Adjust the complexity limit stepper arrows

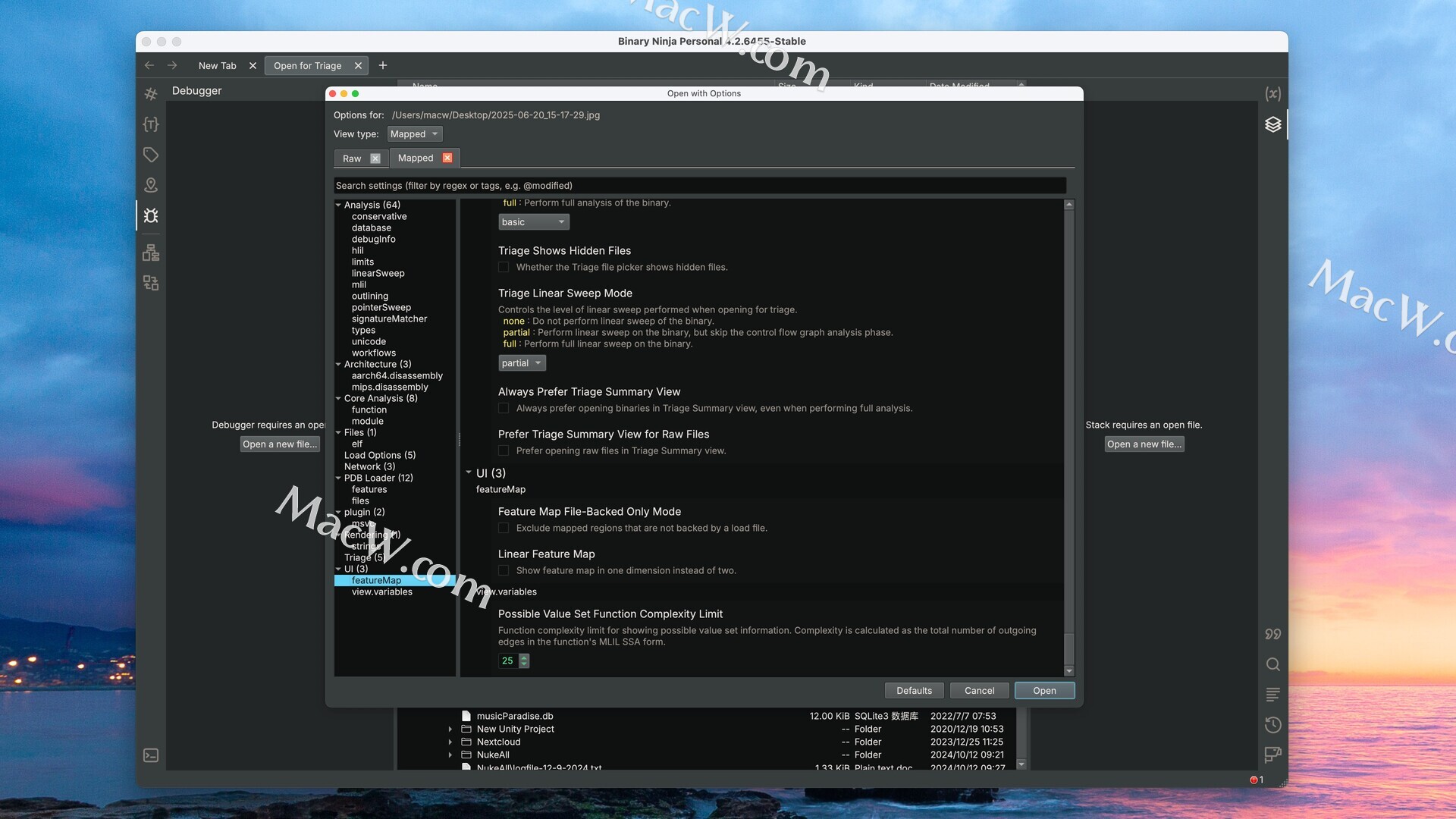click(x=524, y=661)
